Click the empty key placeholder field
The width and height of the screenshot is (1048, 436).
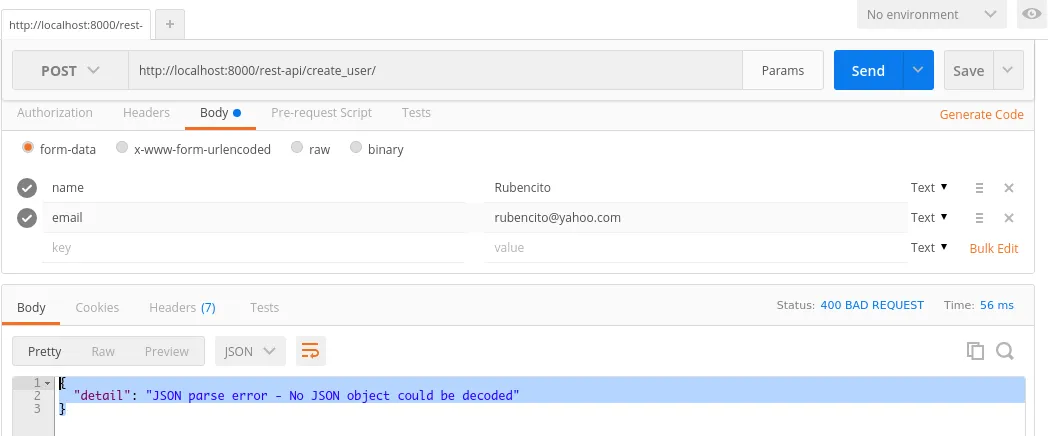253,248
